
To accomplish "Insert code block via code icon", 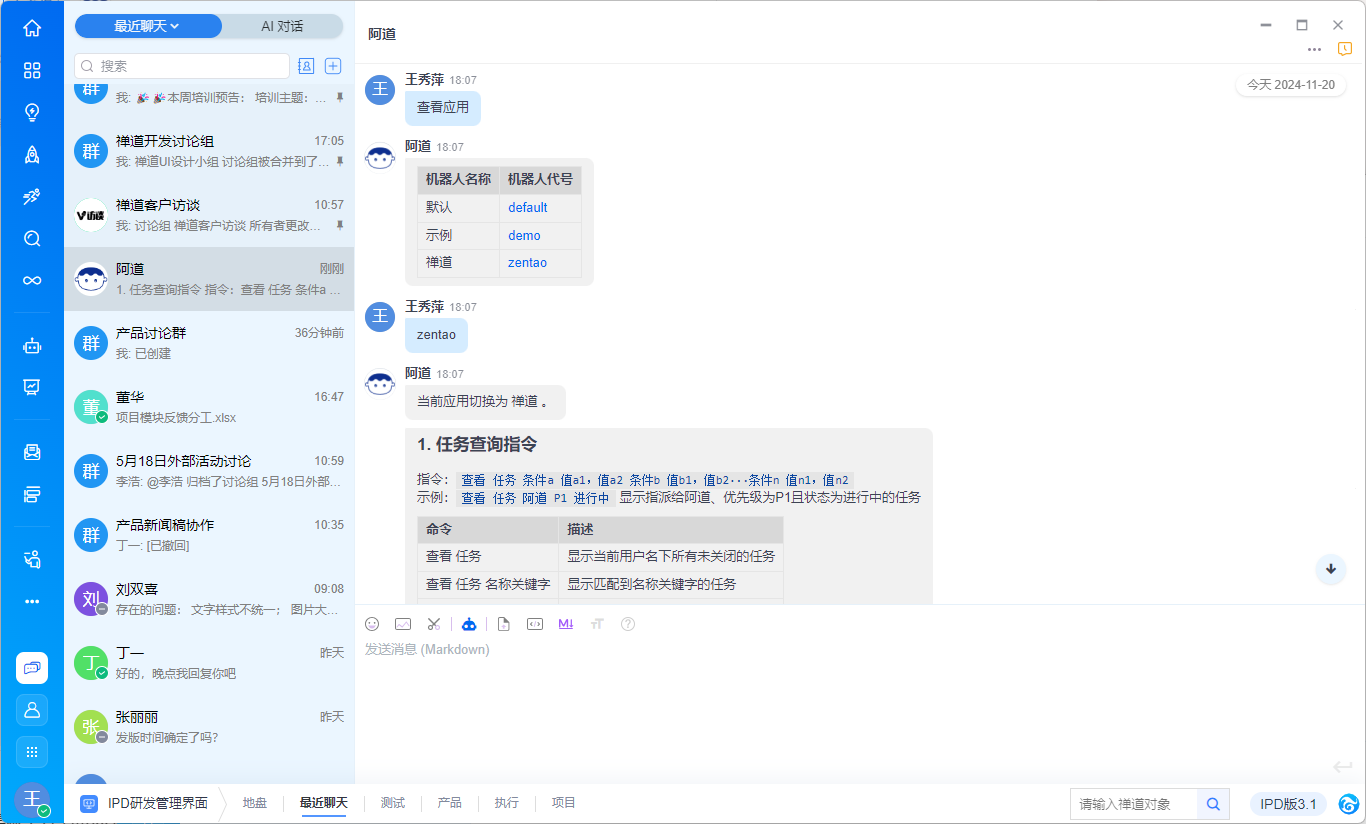I will 535,624.
